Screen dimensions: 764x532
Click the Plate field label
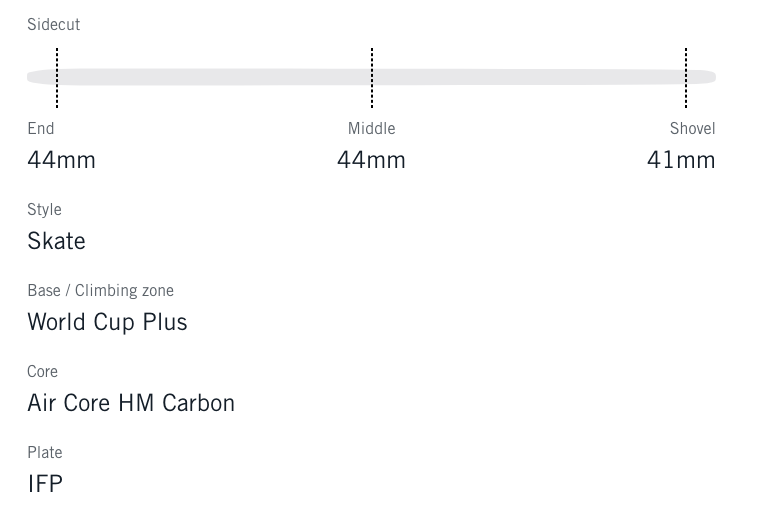tap(44, 452)
